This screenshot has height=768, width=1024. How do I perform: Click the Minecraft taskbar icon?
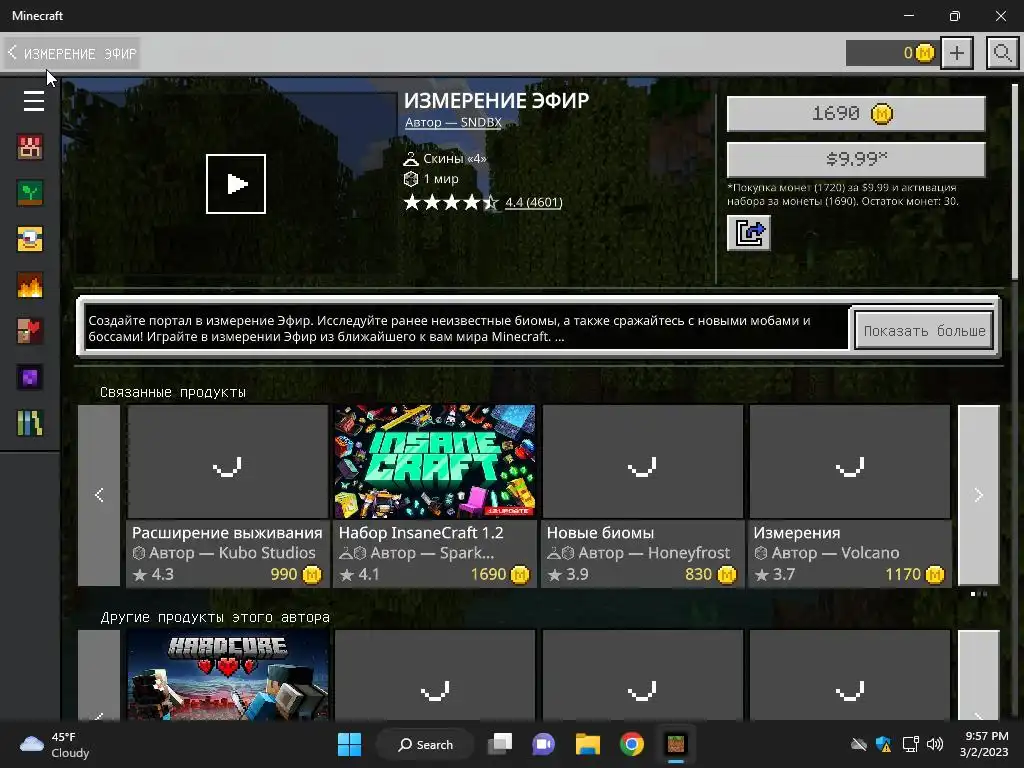pyautogui.click(x=676, y=744)
